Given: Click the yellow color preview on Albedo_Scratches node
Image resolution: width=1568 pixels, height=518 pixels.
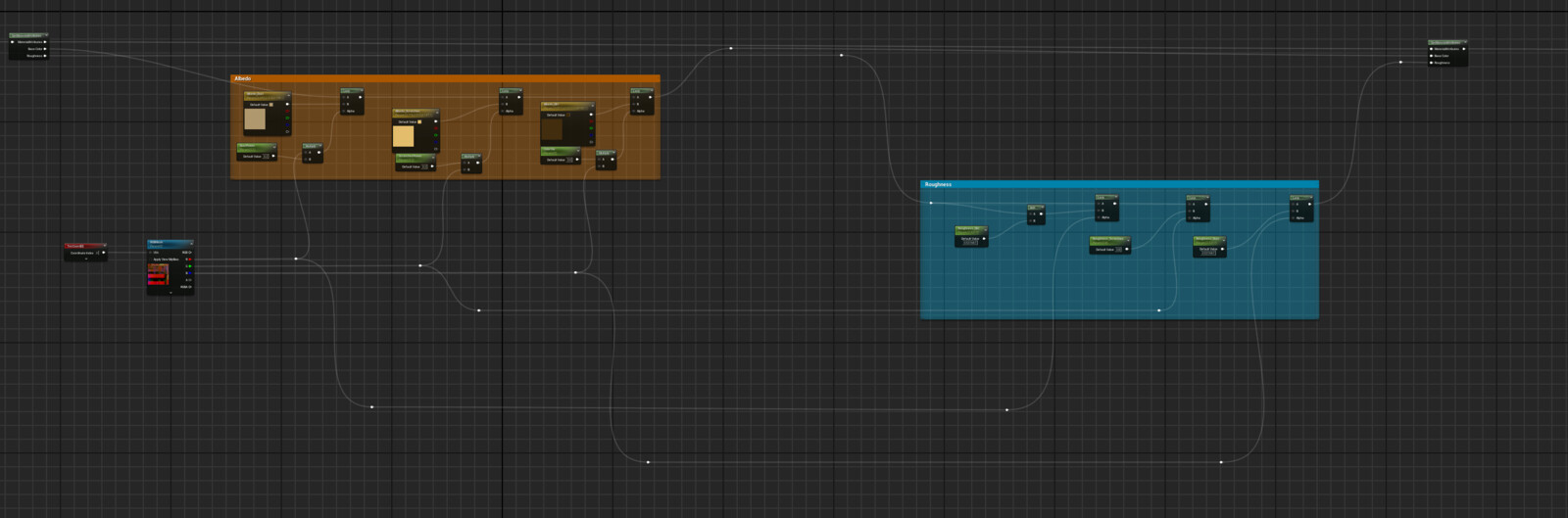Looking at the screenshot, I should (404, 136).
